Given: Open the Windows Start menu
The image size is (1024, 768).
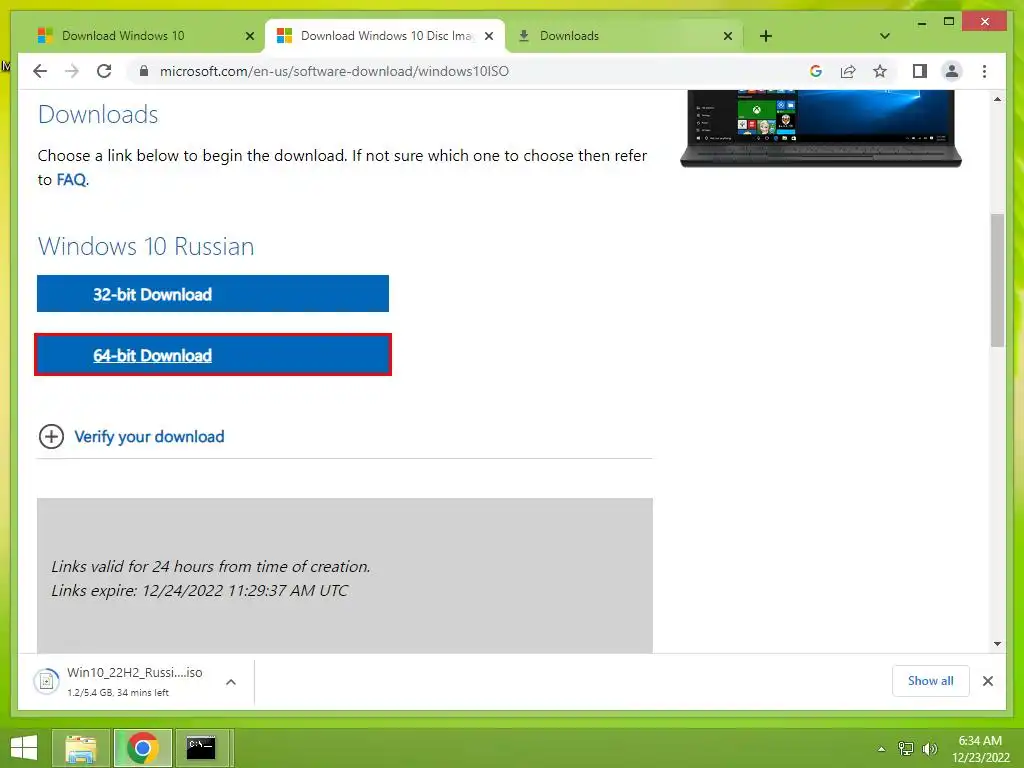Looking at the screenshot, I should pyautogui.click(x=24, y=748).
